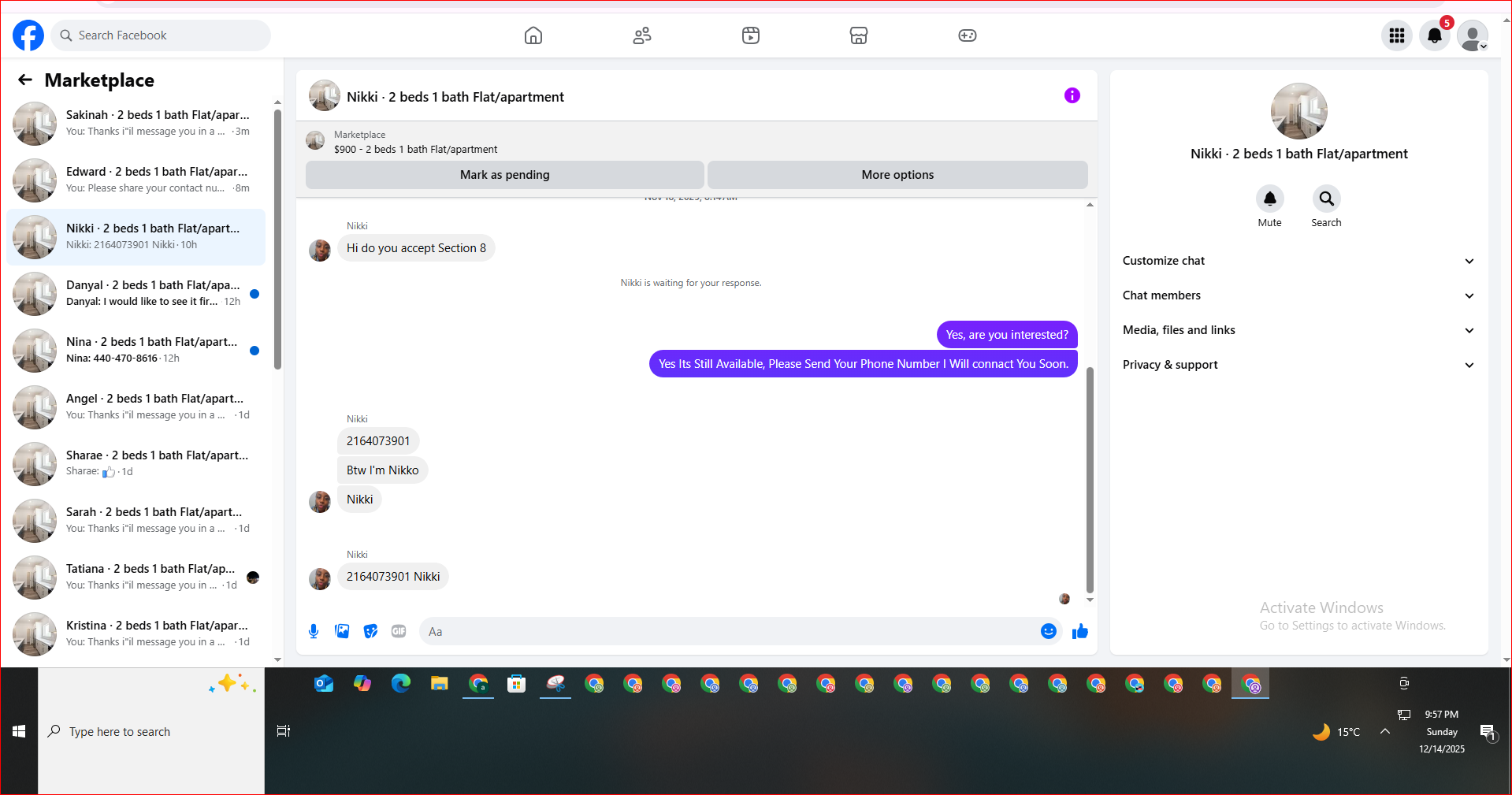Image resolution: width=1512 pixels, height=795 pixels.
Task: Expand Chat members section
Action: pyautogui.click(x=1298, y=295)
